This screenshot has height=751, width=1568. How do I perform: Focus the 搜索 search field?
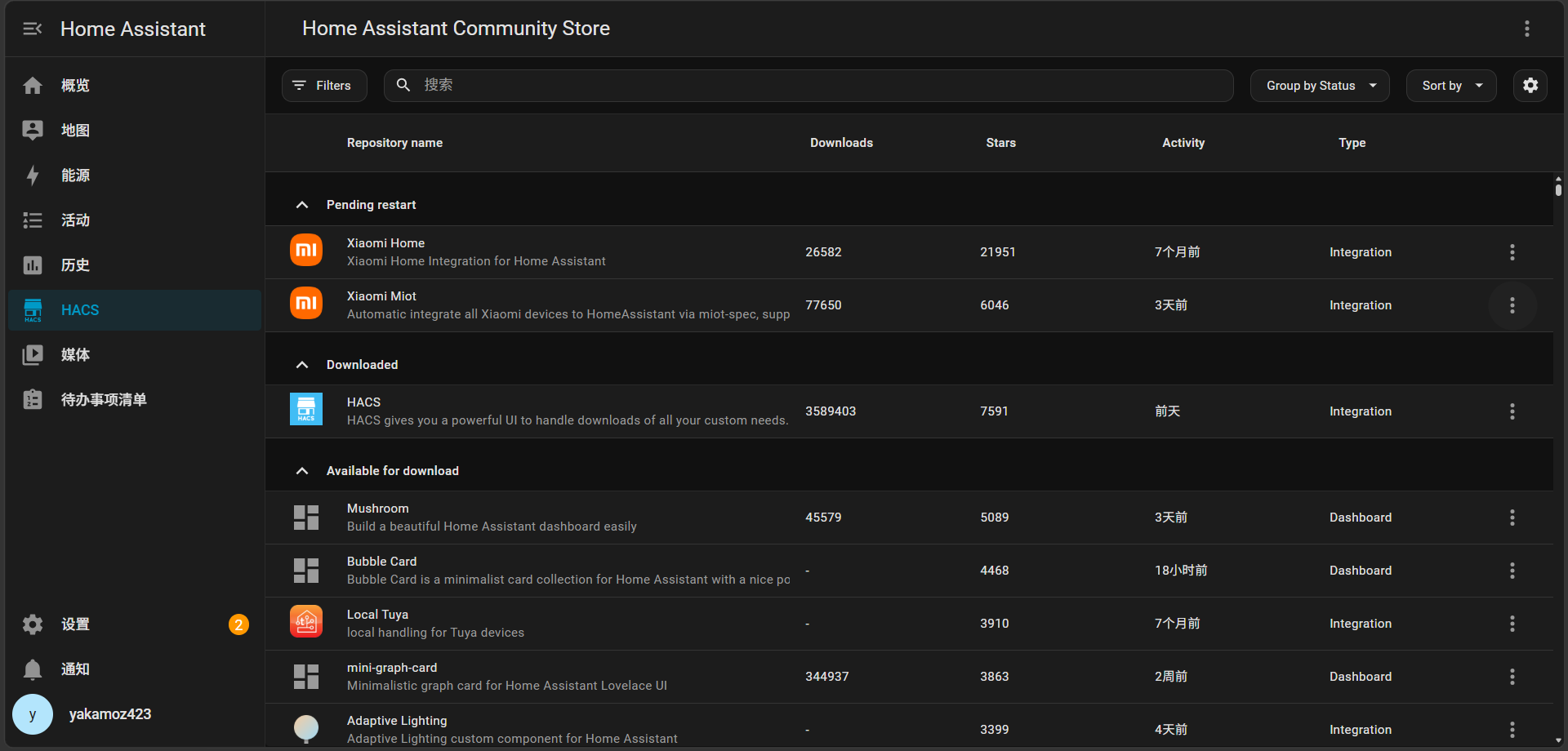(x=808, y=86)
